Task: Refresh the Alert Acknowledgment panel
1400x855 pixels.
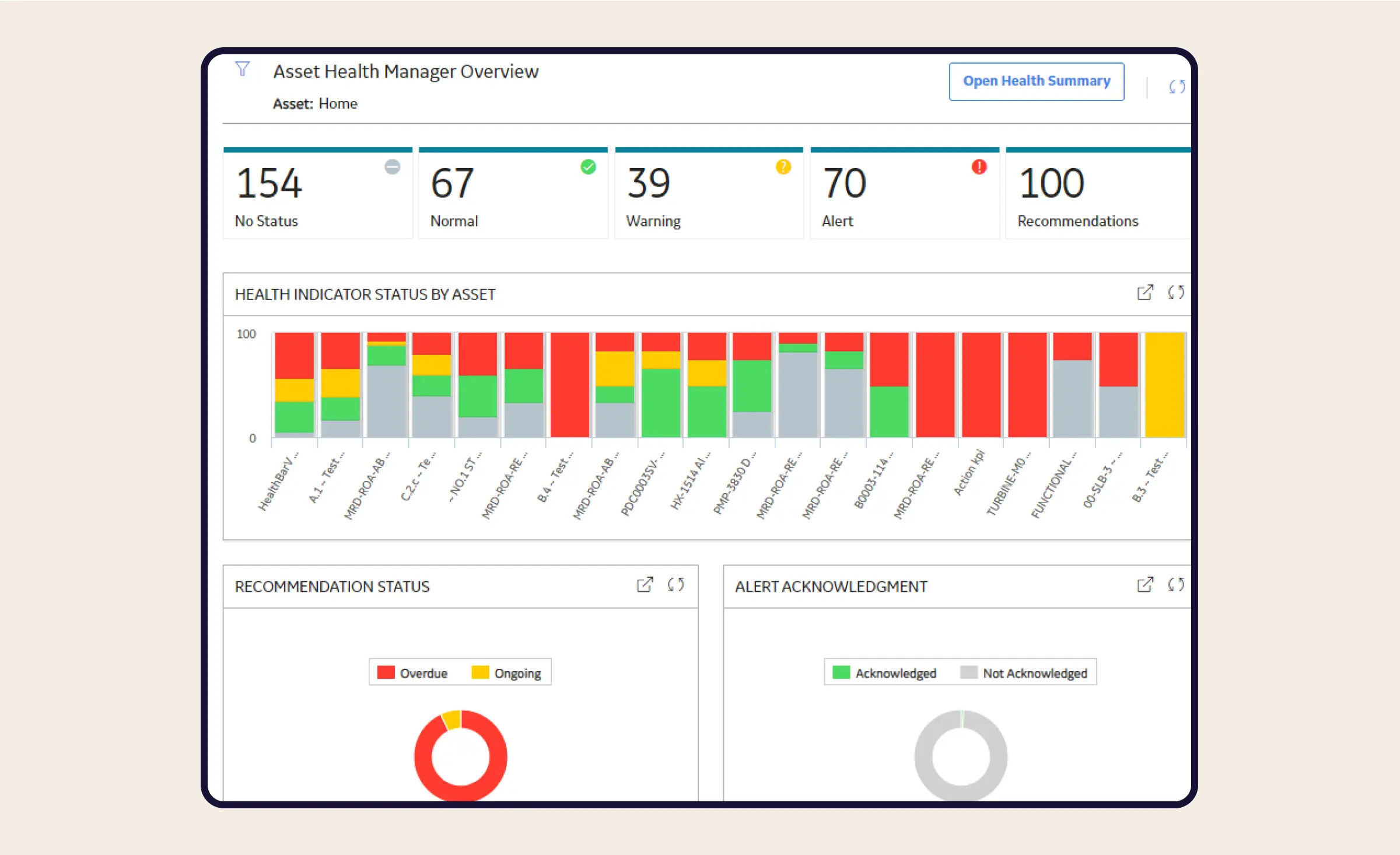Action: click(1176, 585)
